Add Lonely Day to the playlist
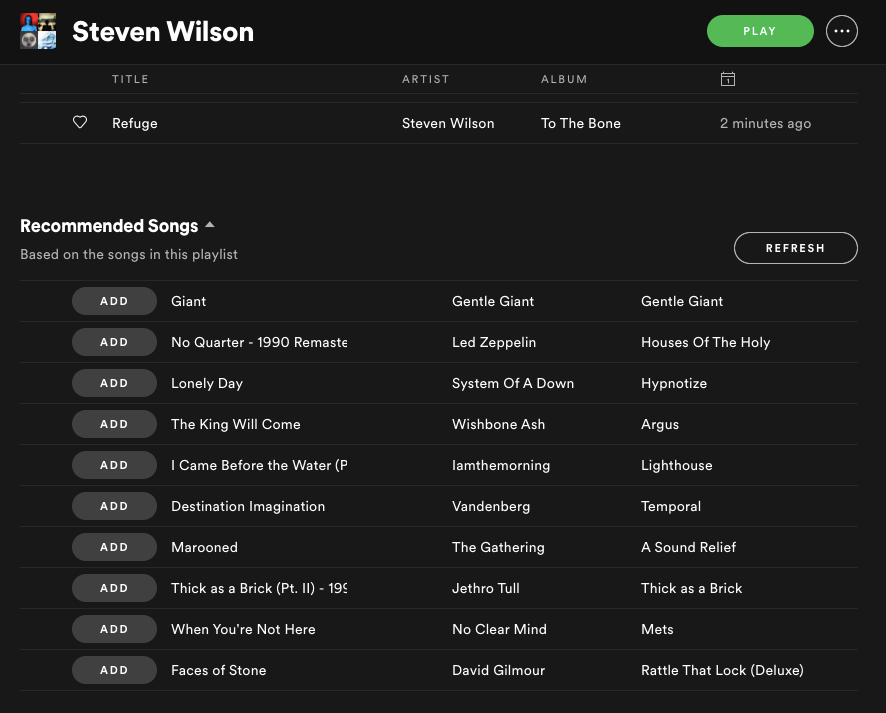 (114, 383)
